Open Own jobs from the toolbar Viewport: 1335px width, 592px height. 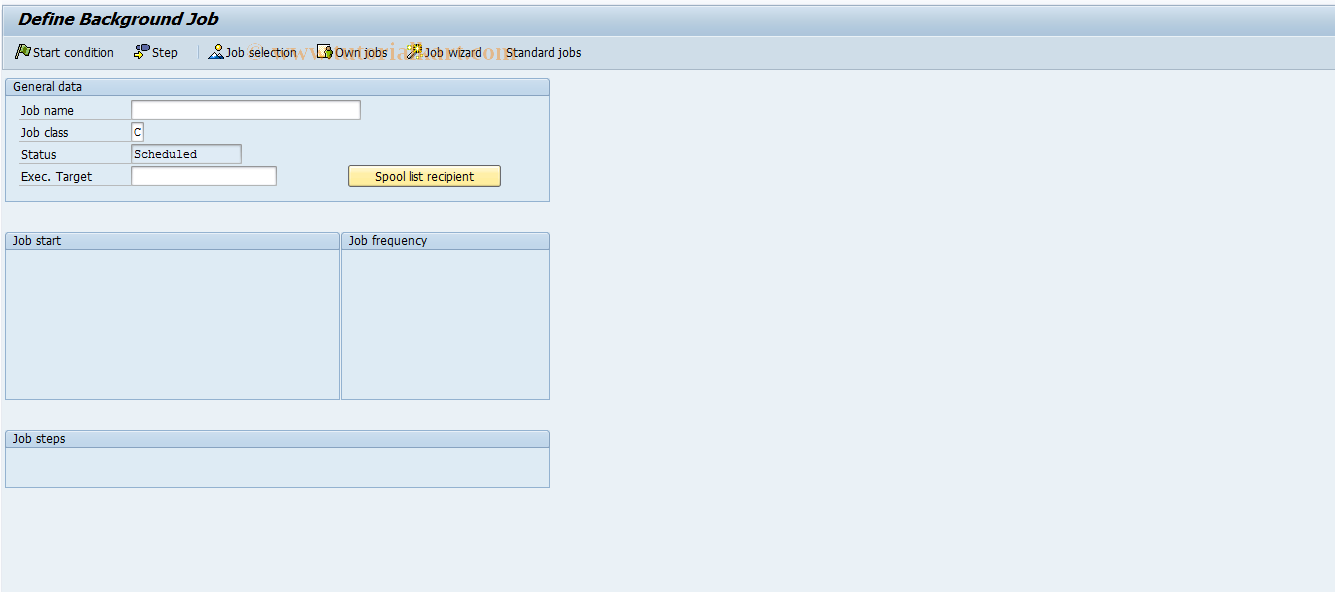(x=352, y=52)
